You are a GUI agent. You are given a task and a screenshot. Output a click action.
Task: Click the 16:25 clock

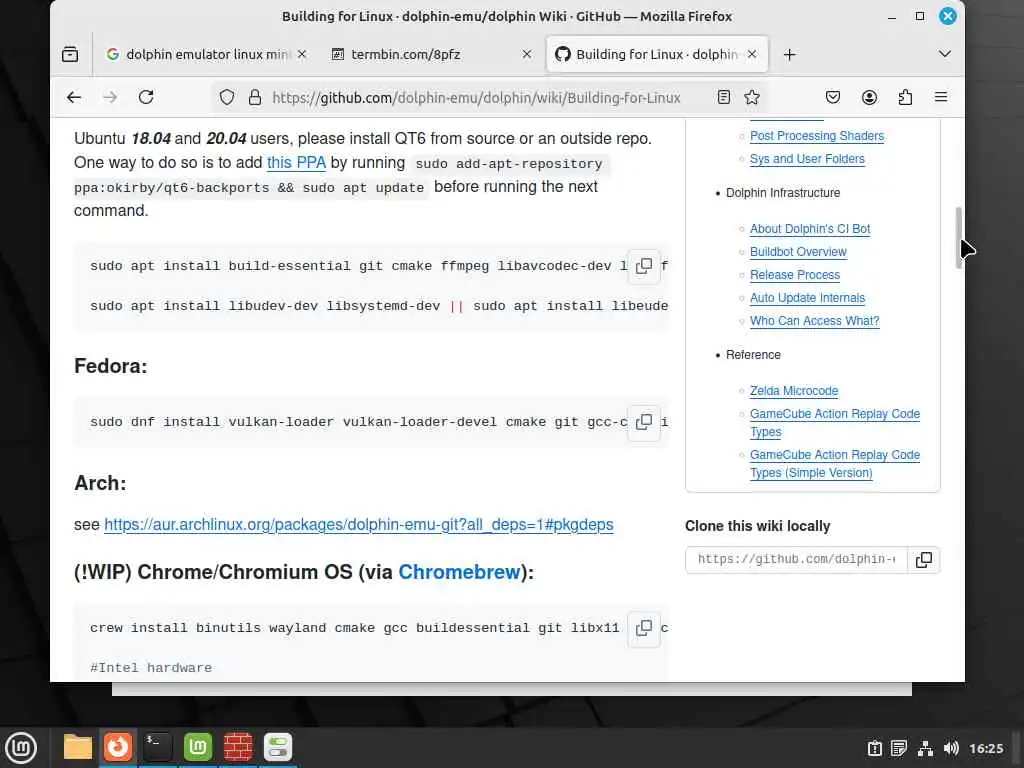(986, 748)
